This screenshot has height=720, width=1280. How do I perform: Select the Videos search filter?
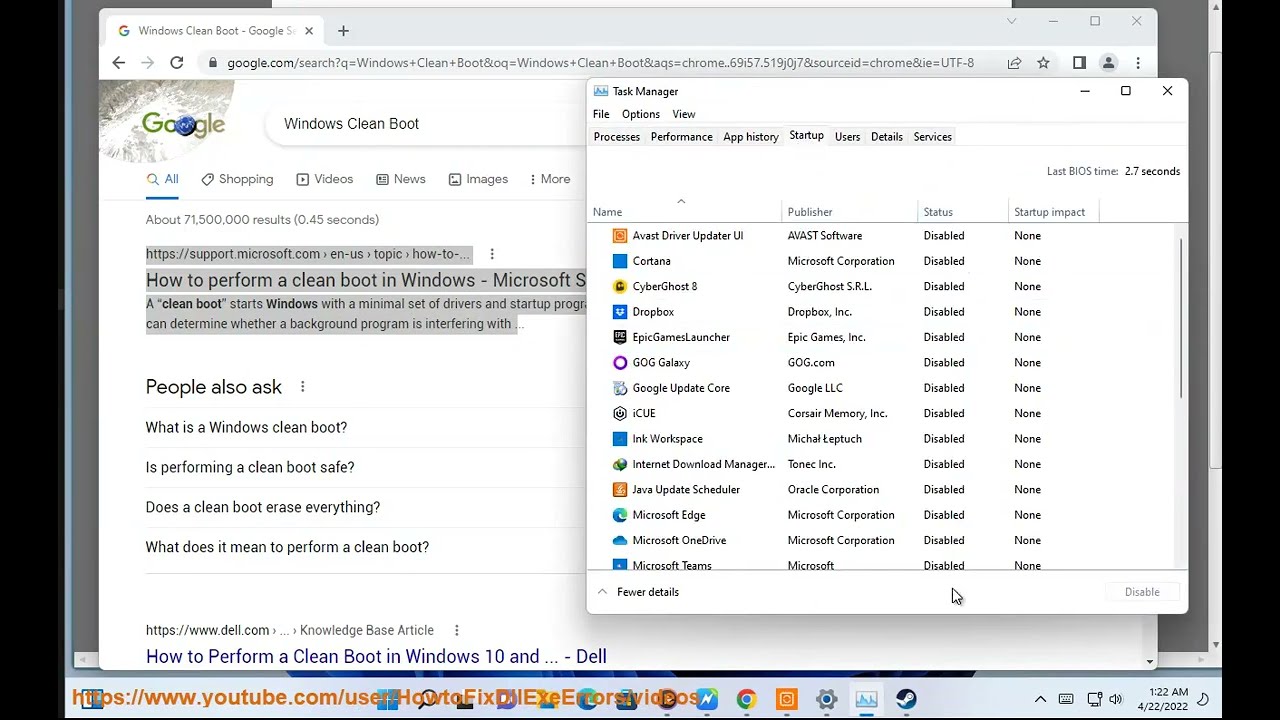pos(325,180)
